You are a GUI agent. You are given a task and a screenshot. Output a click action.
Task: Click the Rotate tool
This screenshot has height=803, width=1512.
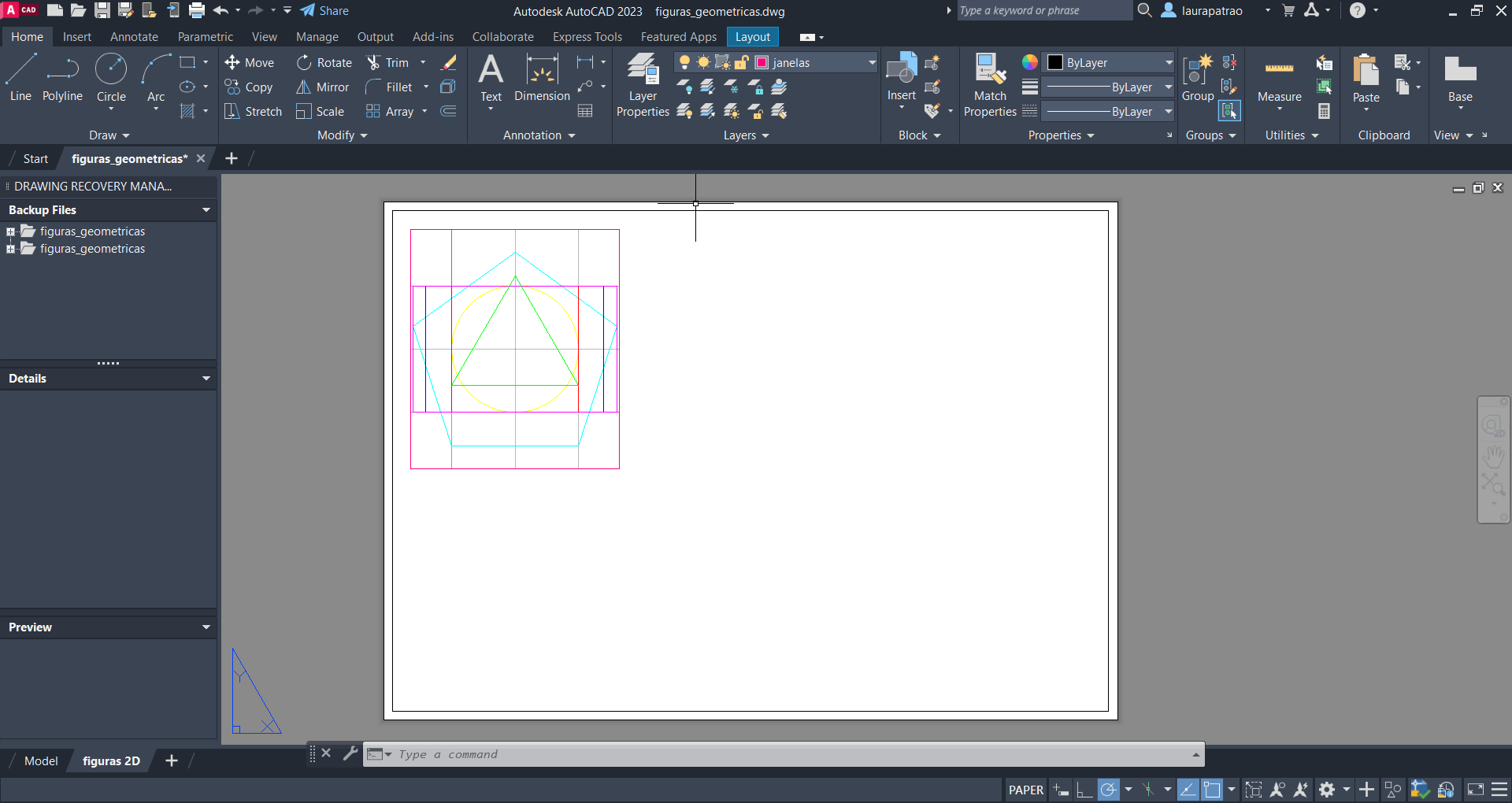pos(324,63)
